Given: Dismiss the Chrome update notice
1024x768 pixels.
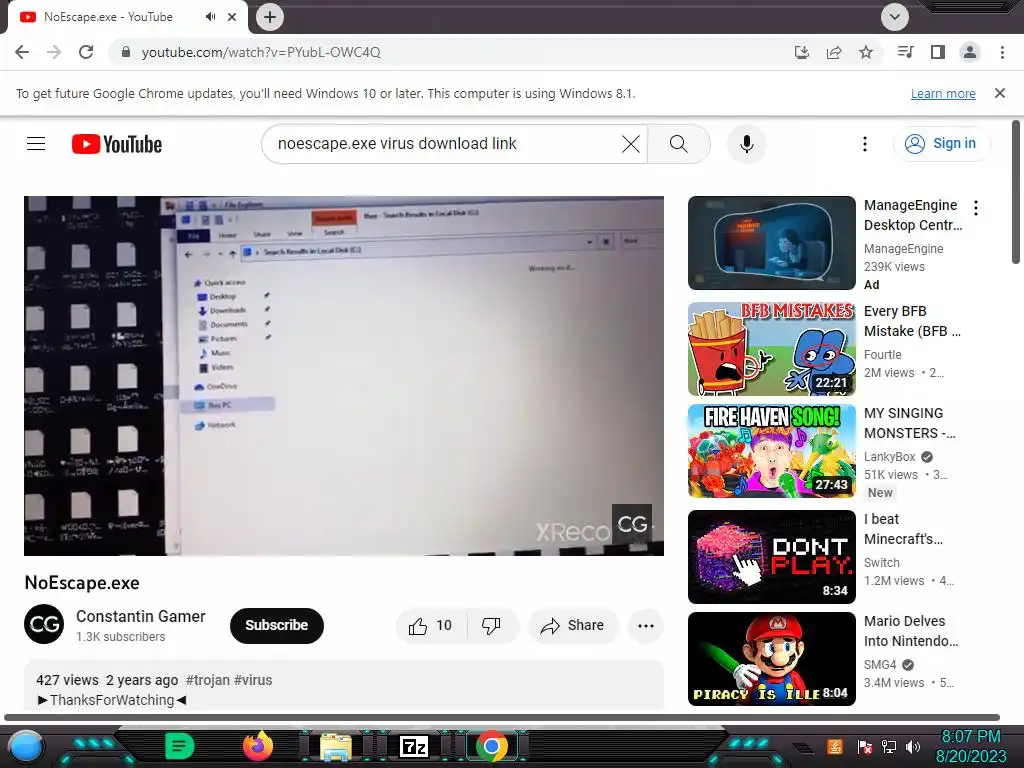Looking at the screenshot, I should [x=1000, y=93].
